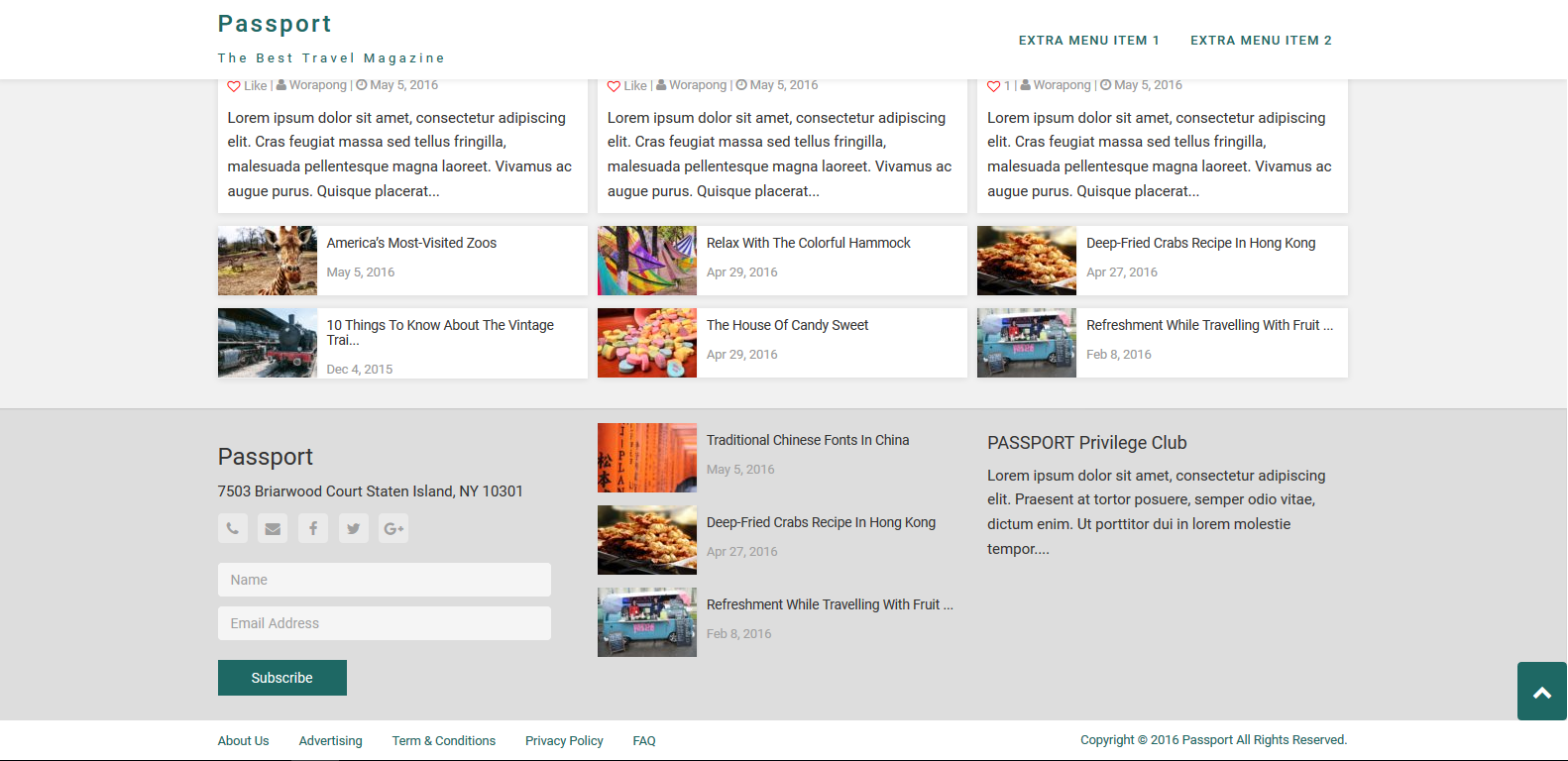Focus the Name input field
The image size is (1568, 761).
coord(384,580)
